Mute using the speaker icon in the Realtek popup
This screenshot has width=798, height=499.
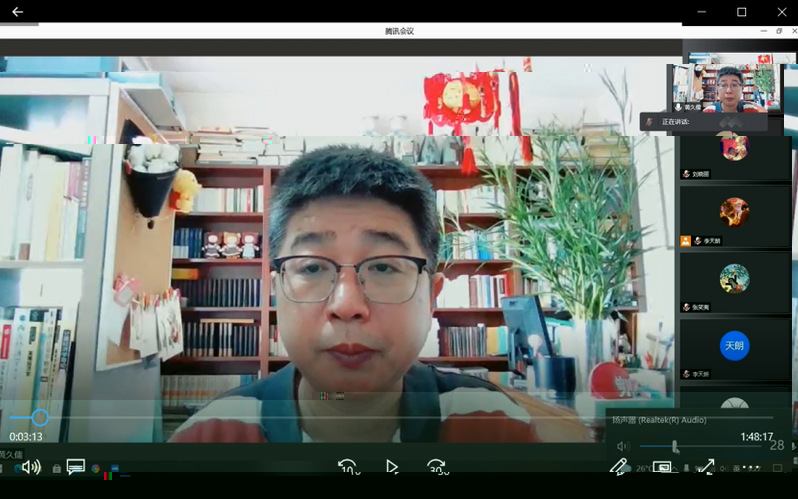pos(622,447)
